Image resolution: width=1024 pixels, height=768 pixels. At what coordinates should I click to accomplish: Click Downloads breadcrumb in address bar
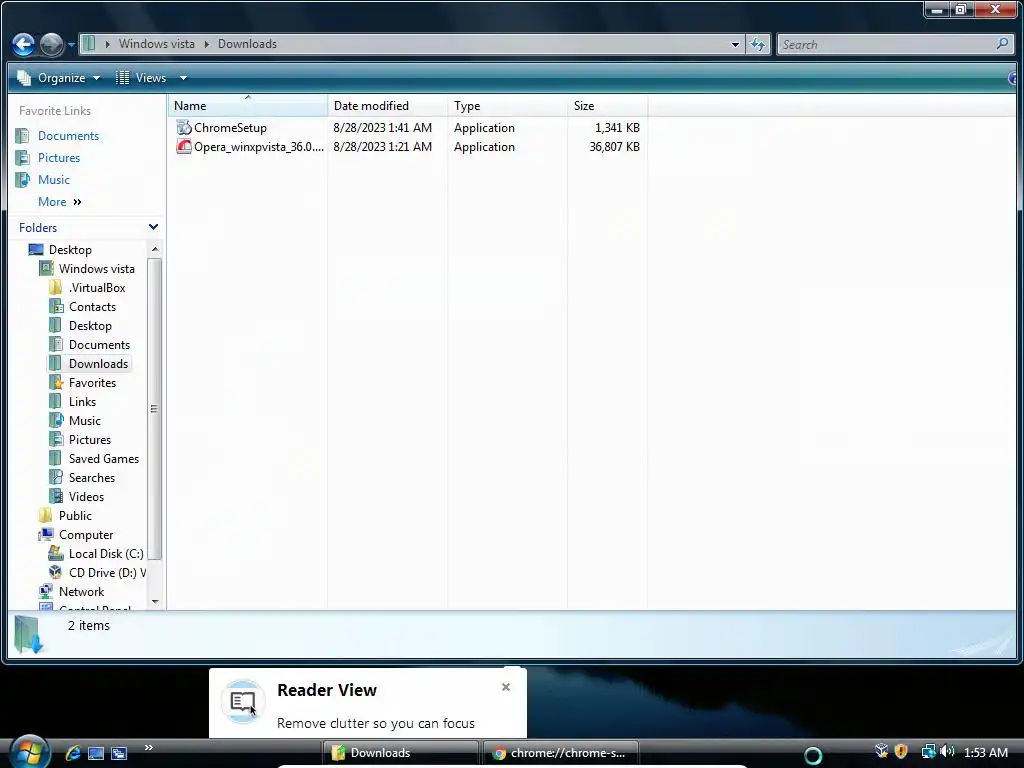pos(247,44)
